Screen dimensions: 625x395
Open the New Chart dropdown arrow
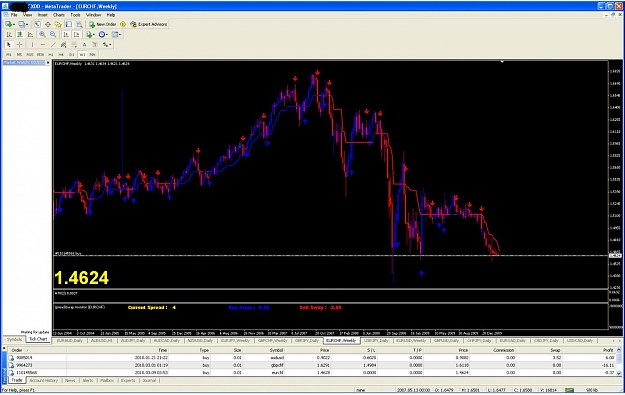[14, 25]
